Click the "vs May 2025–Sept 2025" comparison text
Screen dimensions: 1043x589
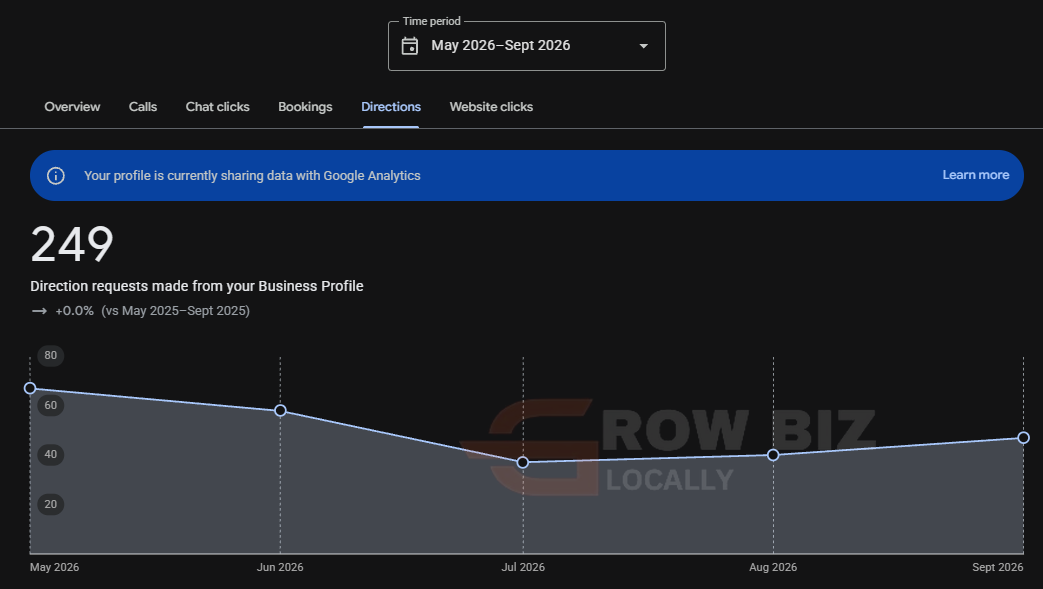coord(176,311)
